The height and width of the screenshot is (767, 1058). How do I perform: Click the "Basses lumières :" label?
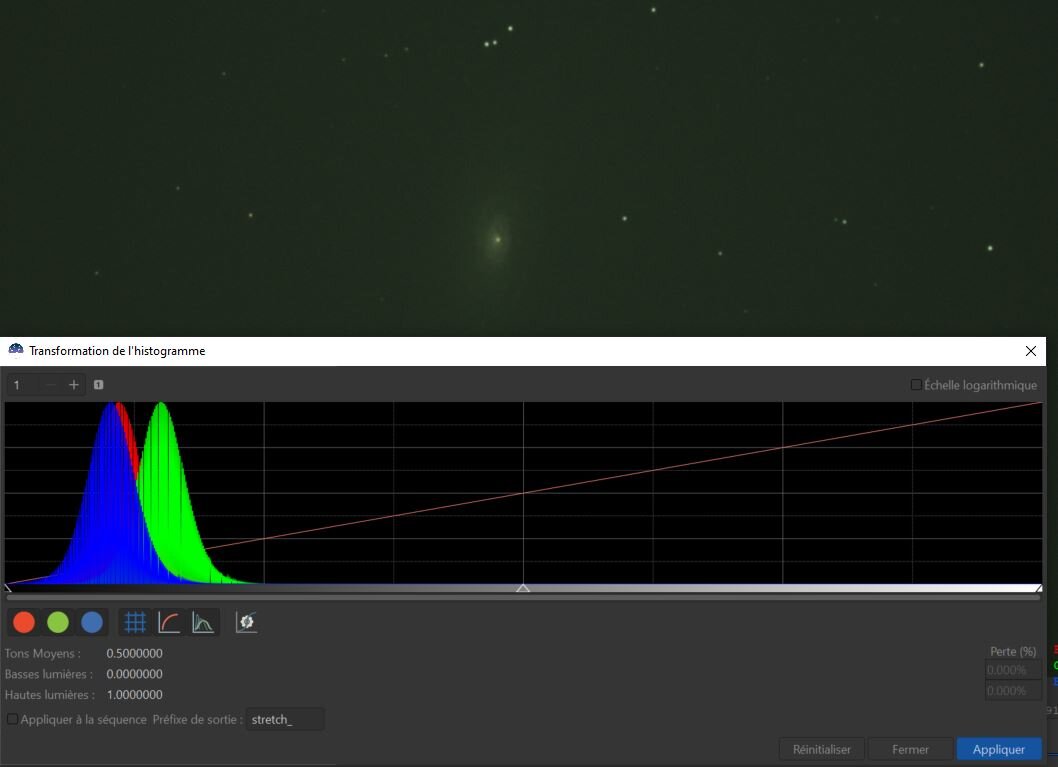pos(49,674)
